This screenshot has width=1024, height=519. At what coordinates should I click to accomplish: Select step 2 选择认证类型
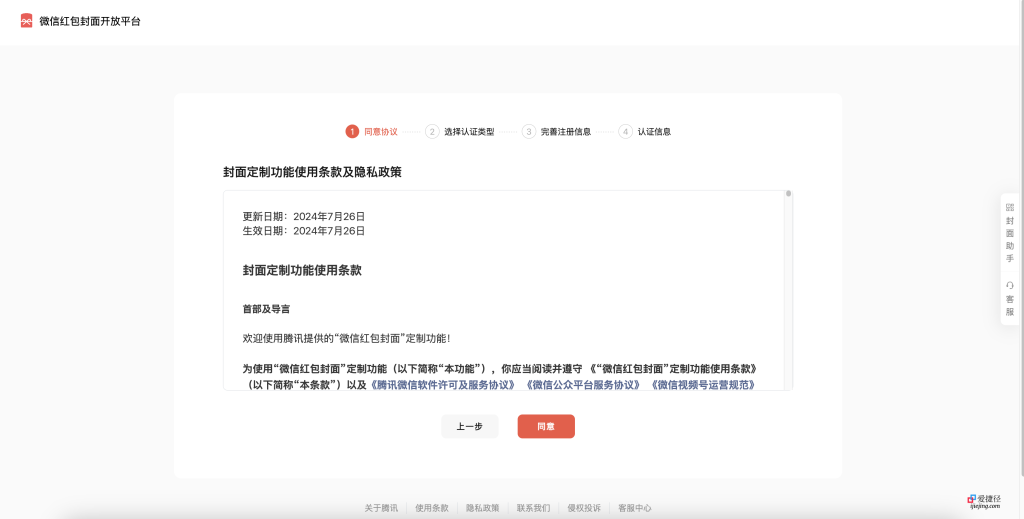click(x=460, y=132)
